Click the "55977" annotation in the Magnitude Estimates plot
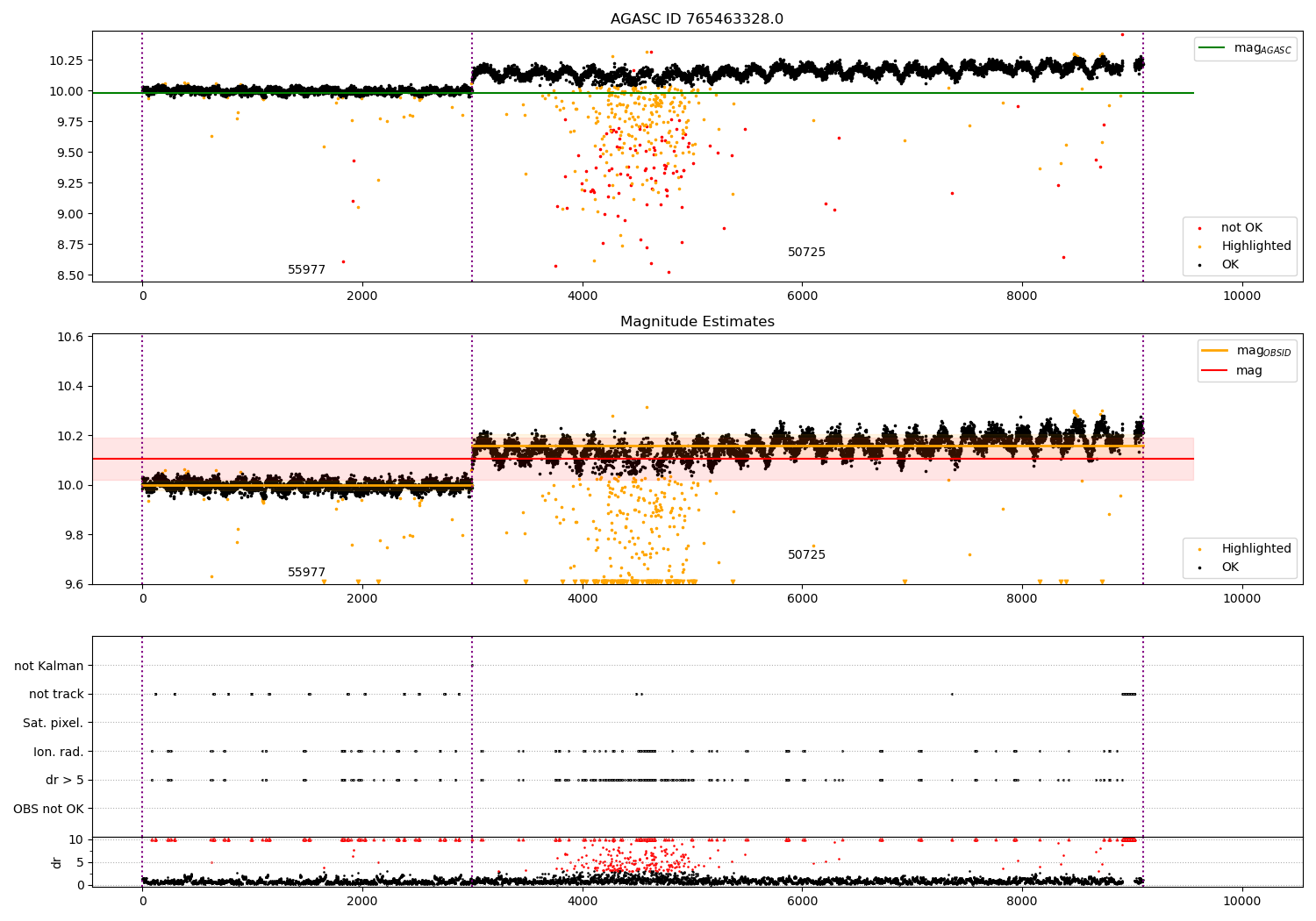This screenshot has height=921, width=1316. [306, 573]
